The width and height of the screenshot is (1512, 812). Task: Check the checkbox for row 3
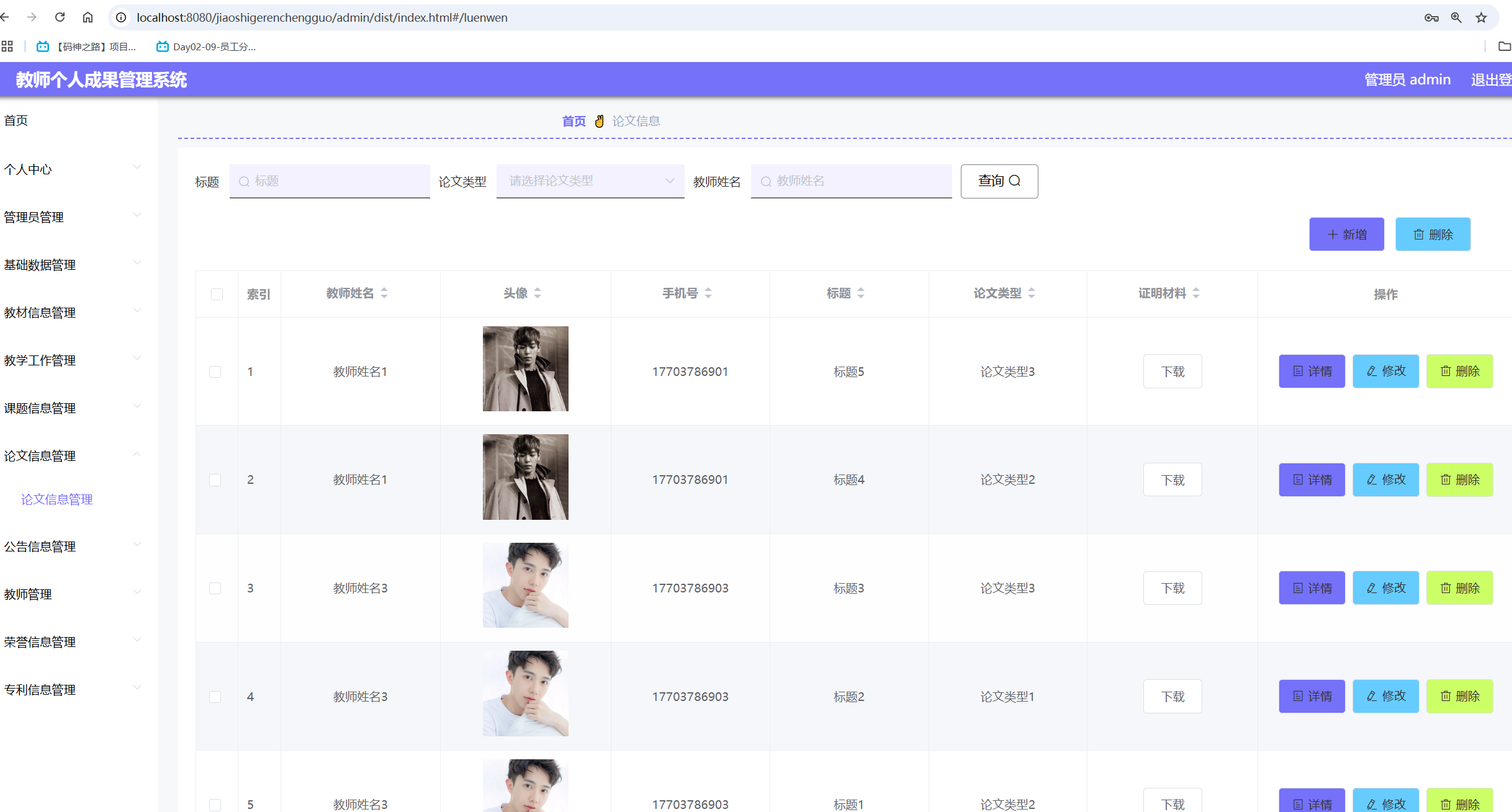215,588
